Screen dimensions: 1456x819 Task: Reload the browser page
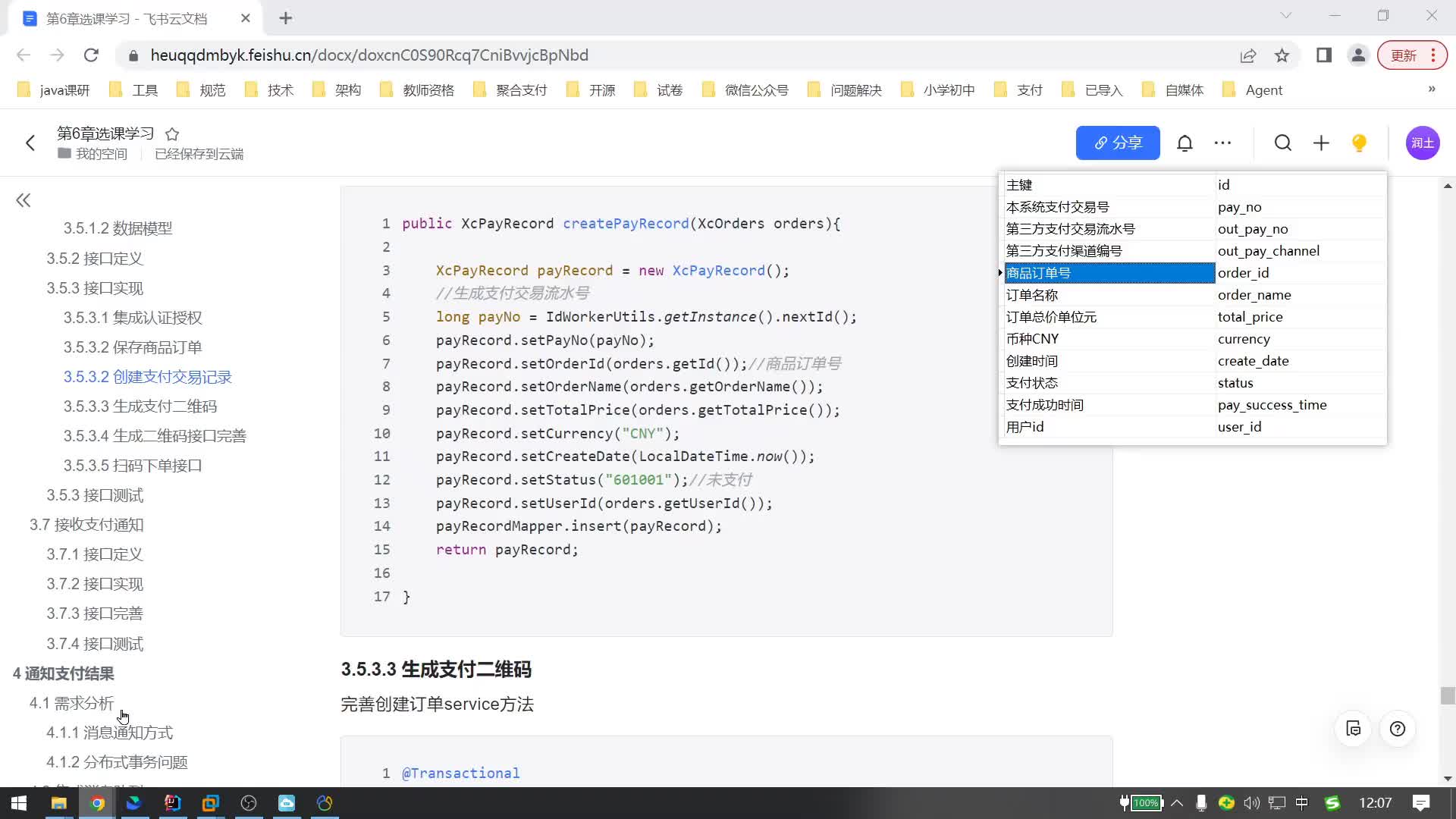[91, 55]
